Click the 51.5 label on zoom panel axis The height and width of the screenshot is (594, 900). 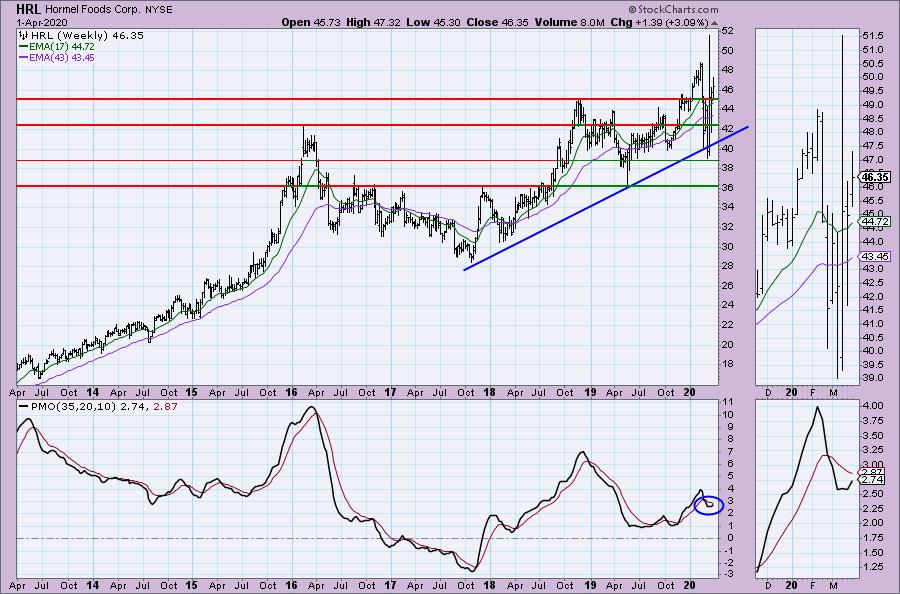coord(872,36)
